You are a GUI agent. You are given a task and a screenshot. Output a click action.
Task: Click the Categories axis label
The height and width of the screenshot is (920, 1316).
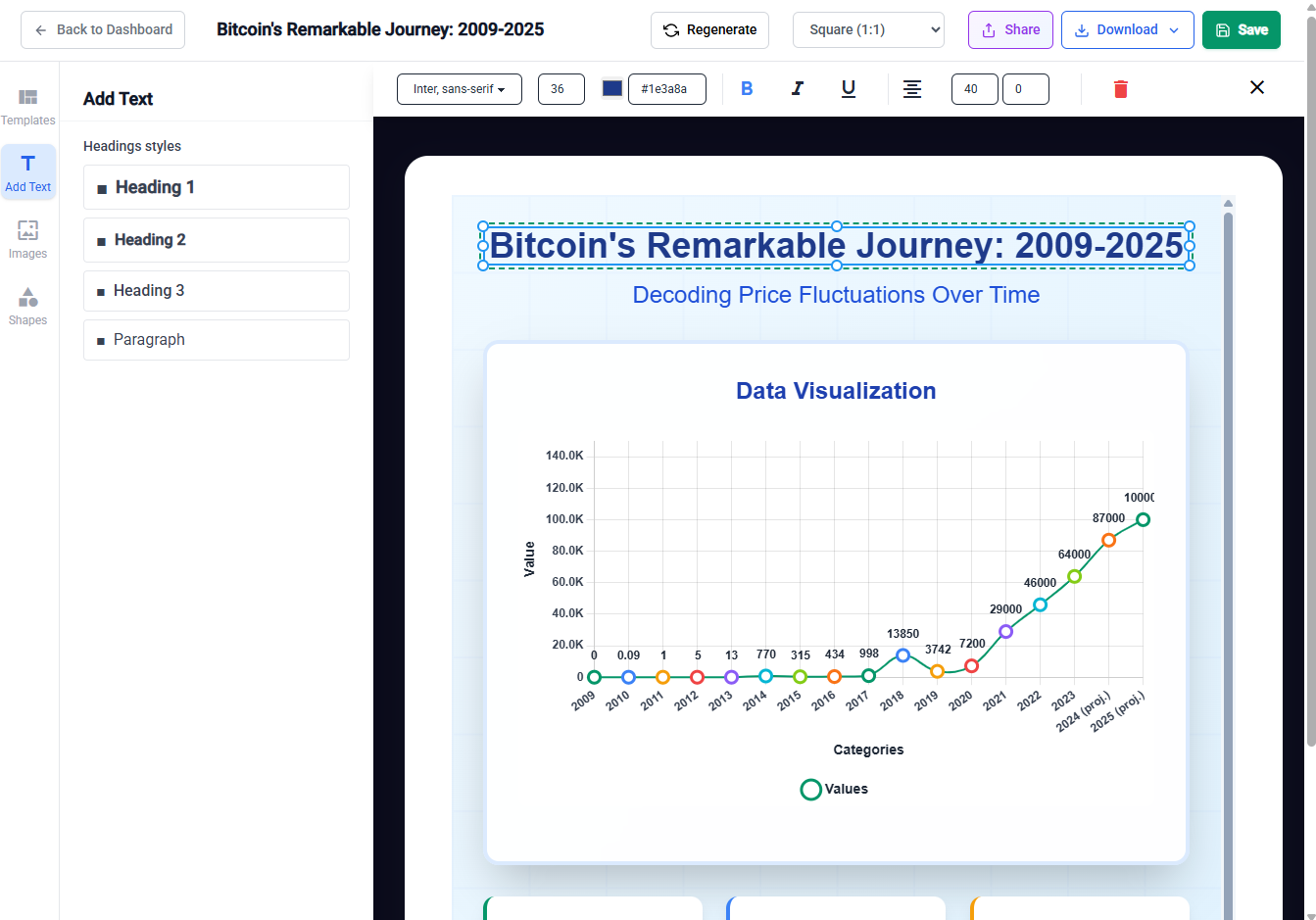tap(868, 750)
